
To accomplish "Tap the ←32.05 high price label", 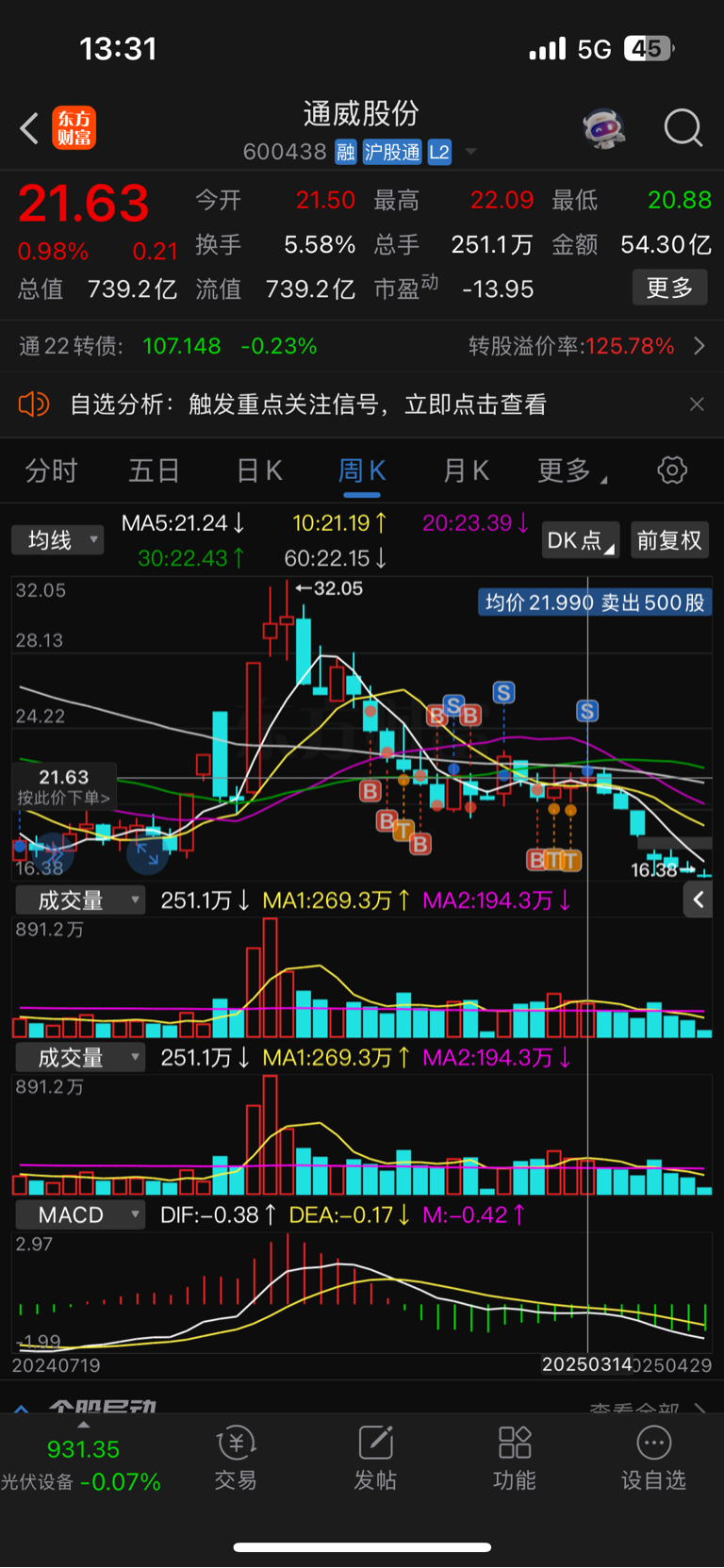I will (329, 588).
